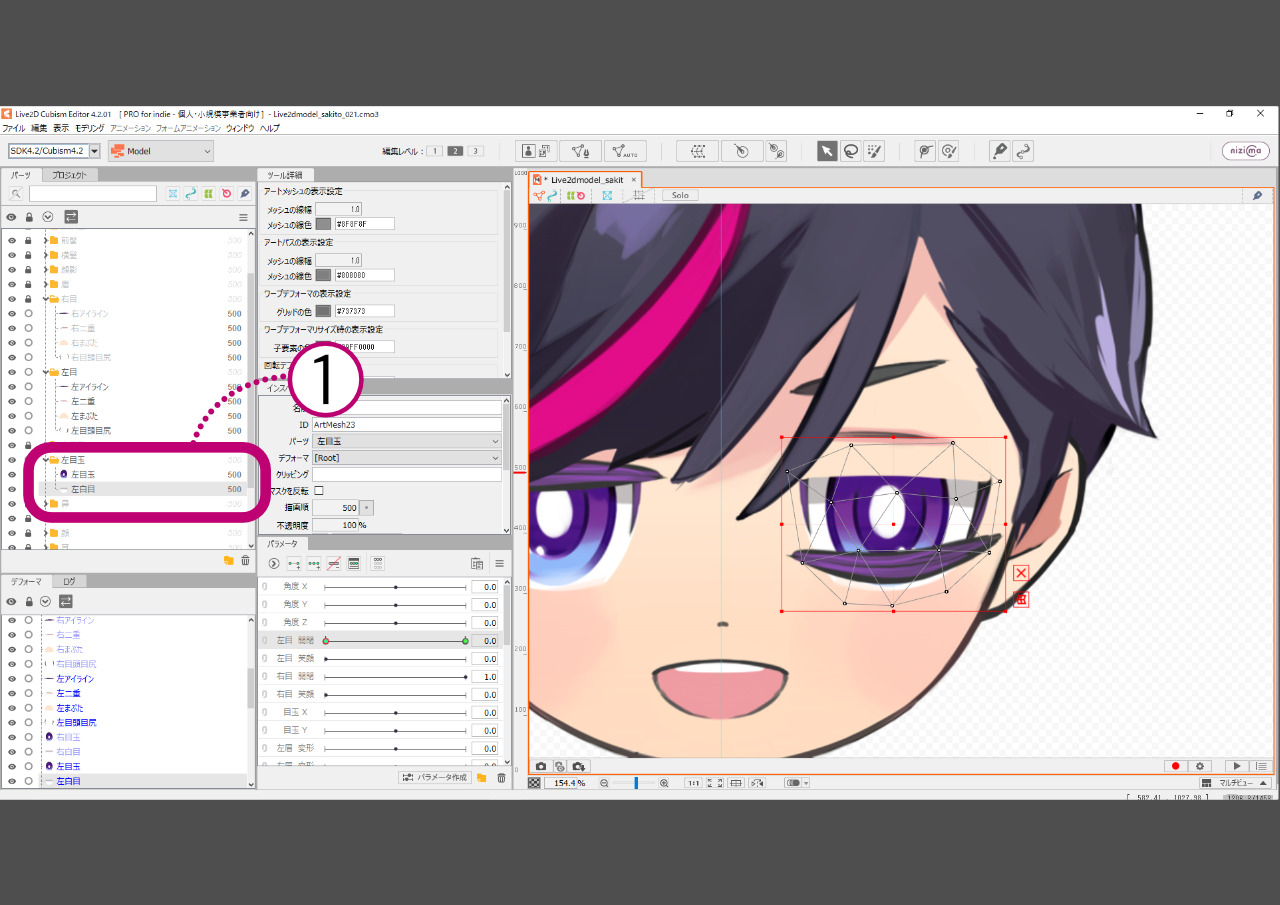The image size is (1280, 905).
Task: Switch to the プロジェクト tab
Action: (69, 175)
